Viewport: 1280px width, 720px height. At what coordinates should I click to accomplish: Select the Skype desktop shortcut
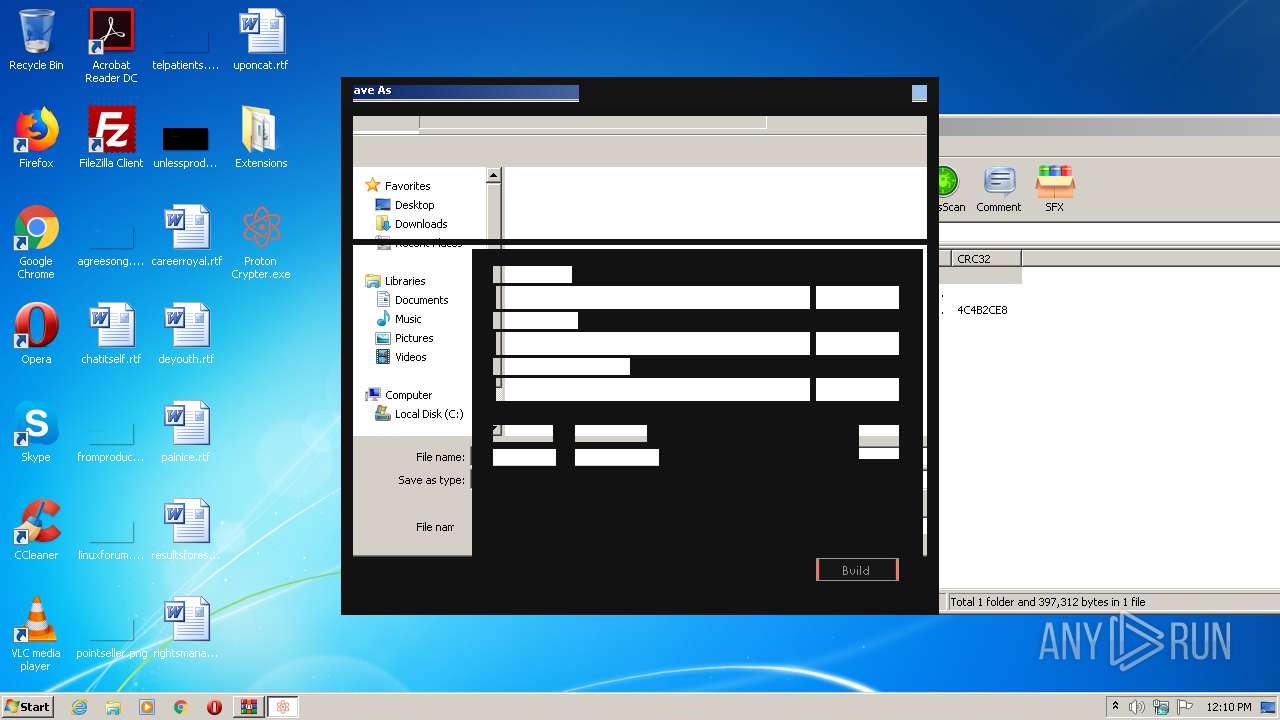(36, 432)
